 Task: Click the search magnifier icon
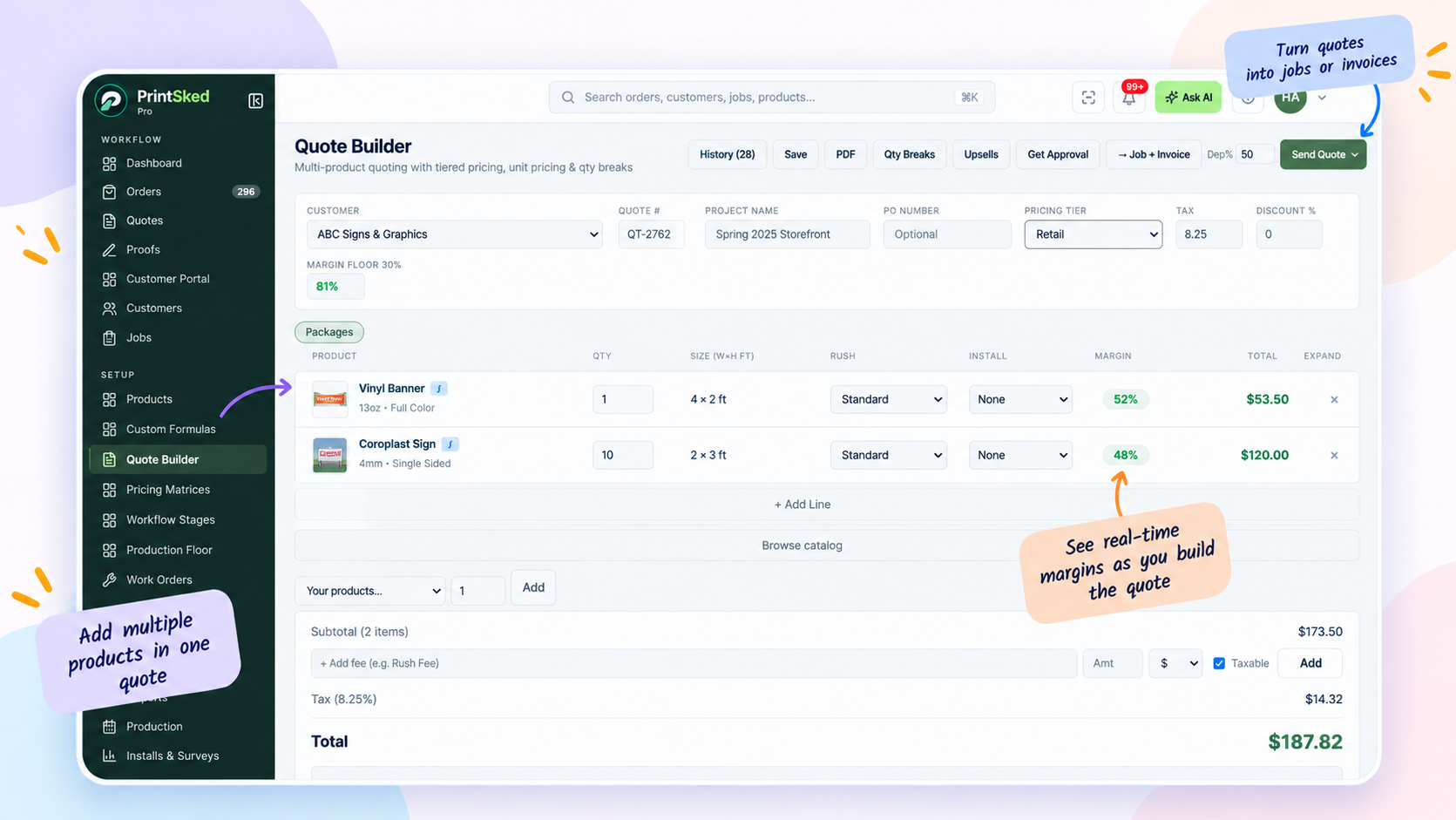pos(568,98)
